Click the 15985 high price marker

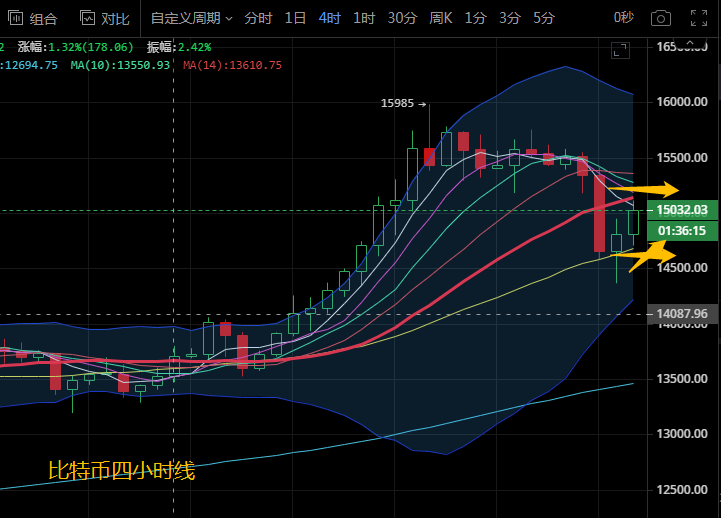coord(398,103)
